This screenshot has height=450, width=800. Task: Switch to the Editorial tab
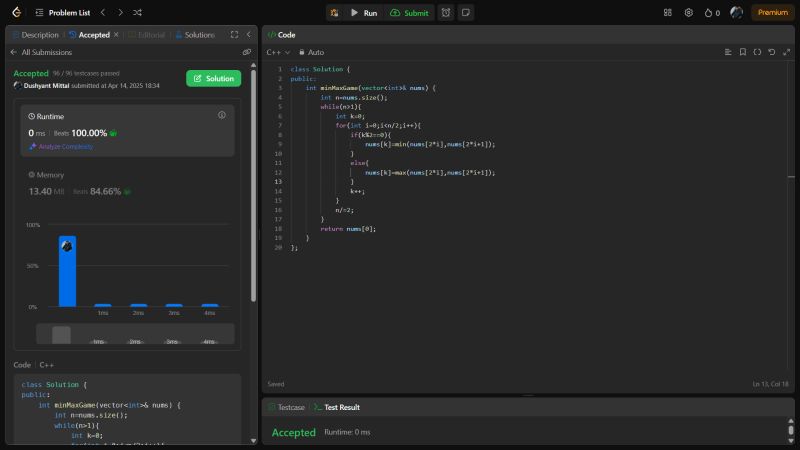147,35
